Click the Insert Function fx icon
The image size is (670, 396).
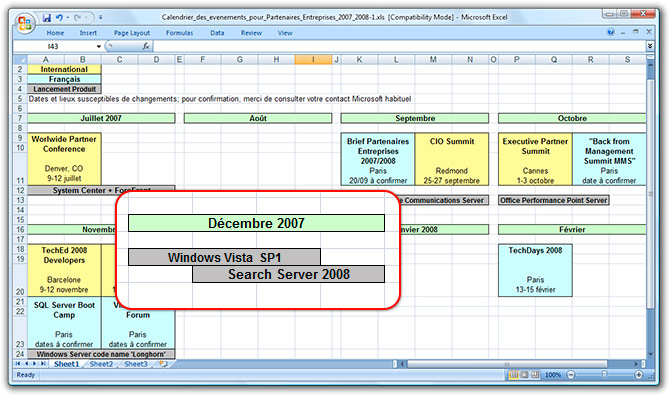coord(146,46)
